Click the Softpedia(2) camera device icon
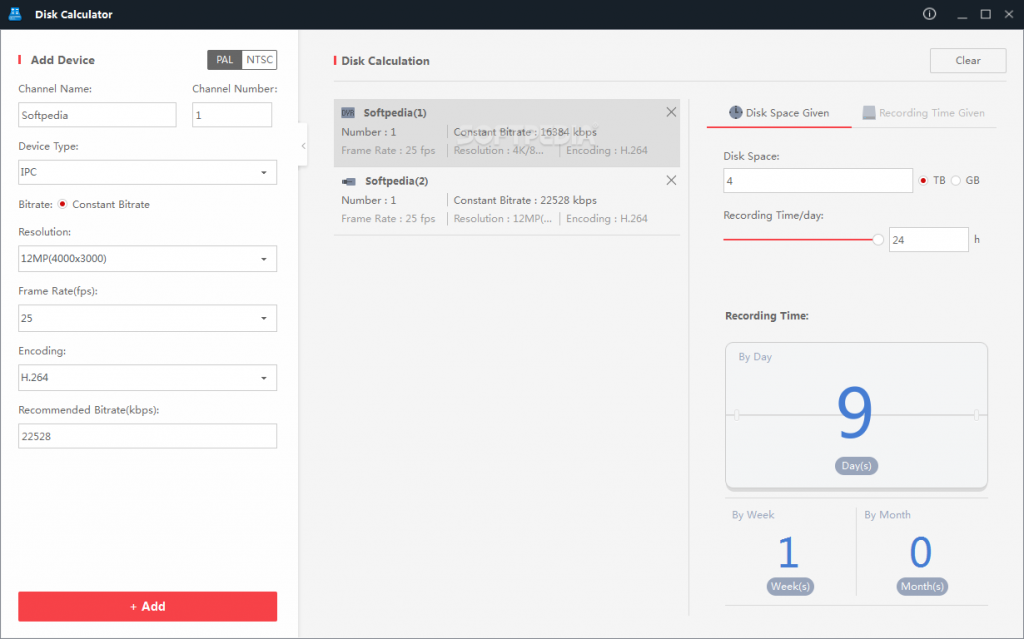 (x=348, y=181)
